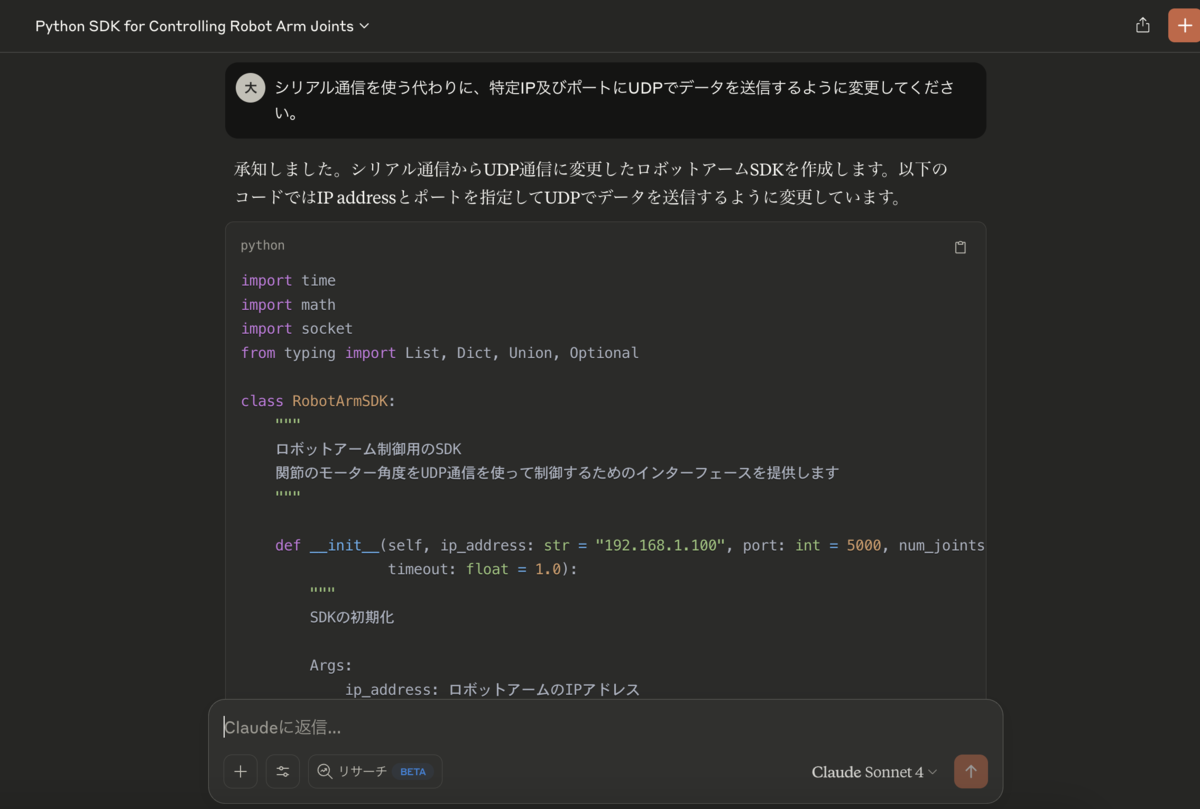The width and height of the screenshot is (1200, 809).
Task: Send the message with the arrow button
Action: click(971, 771)
